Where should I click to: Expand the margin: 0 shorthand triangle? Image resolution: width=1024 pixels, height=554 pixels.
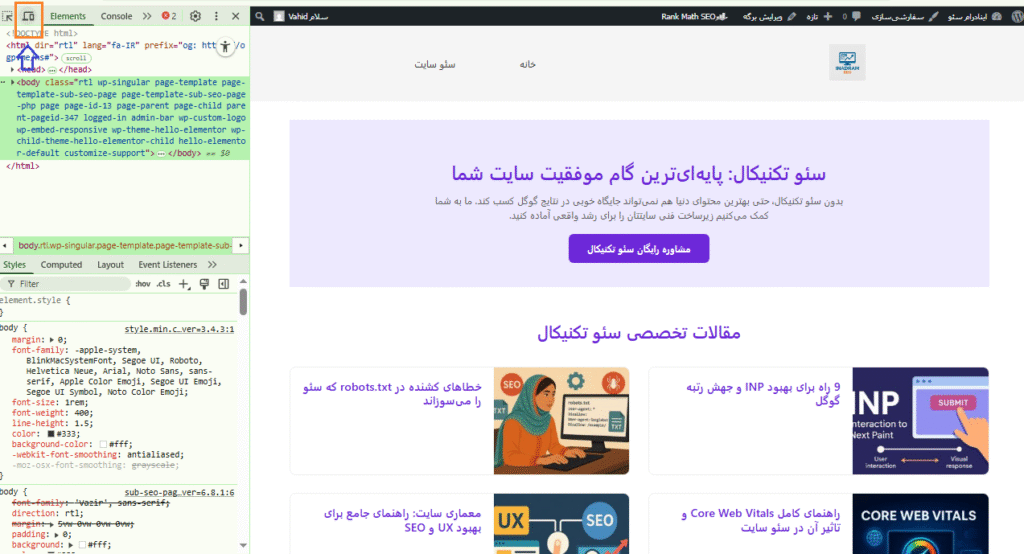click(x=52, y=340)
